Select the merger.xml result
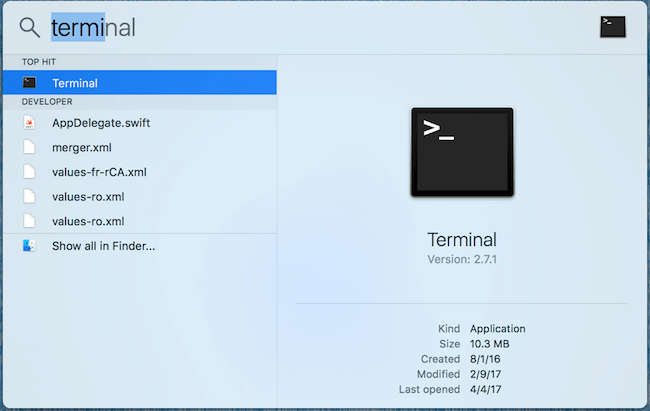 tap(82, 148)
